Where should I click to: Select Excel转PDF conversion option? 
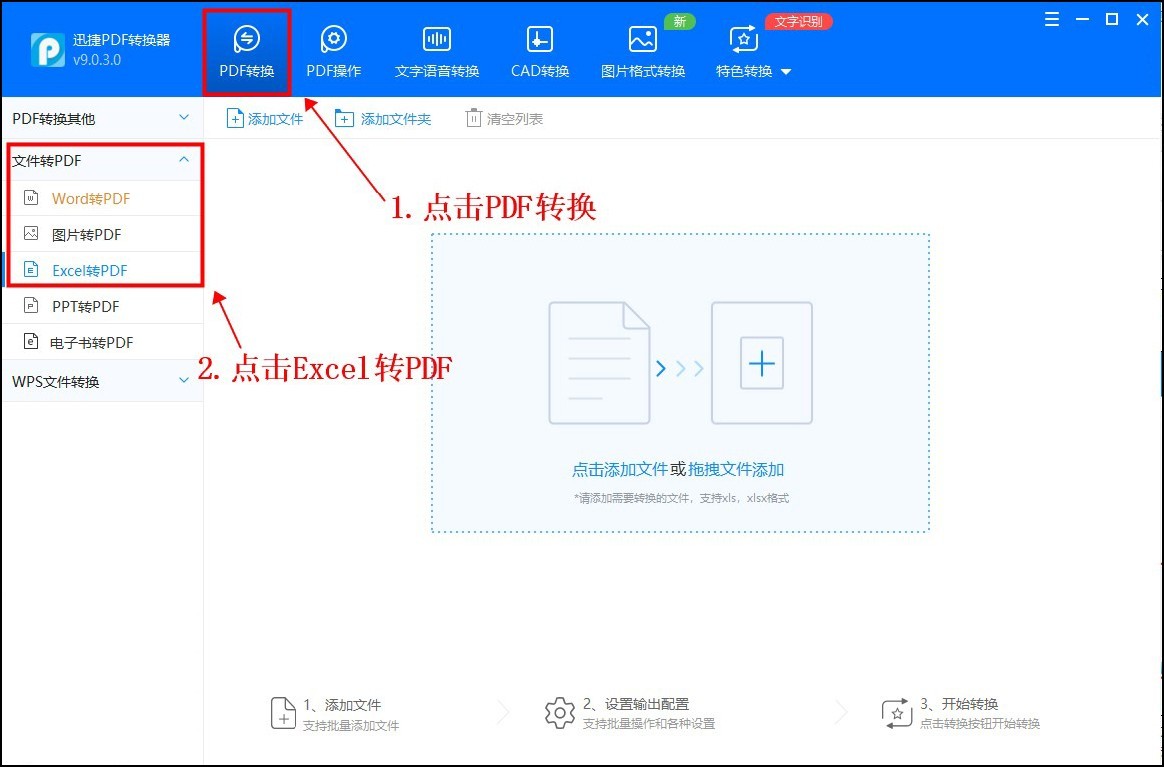(89, 269)
